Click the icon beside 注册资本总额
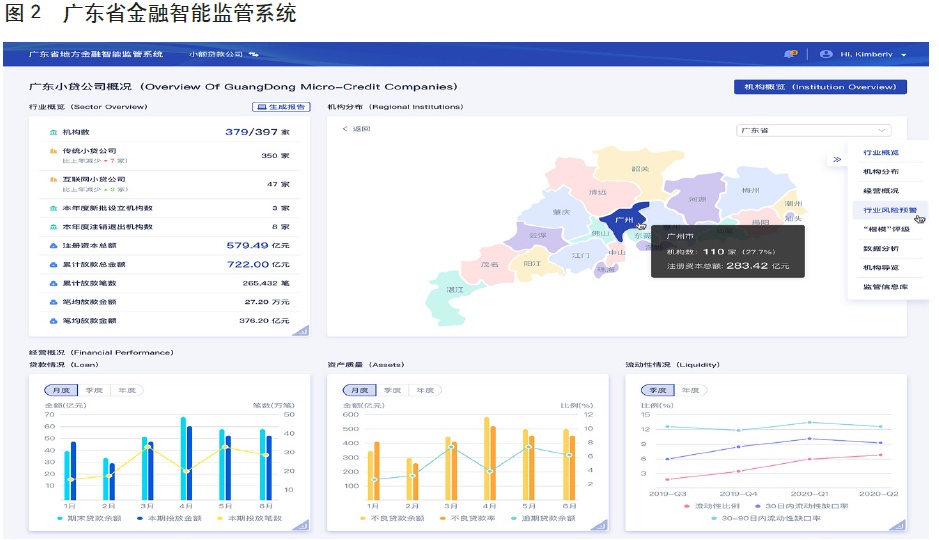 (x=53, y=245)
